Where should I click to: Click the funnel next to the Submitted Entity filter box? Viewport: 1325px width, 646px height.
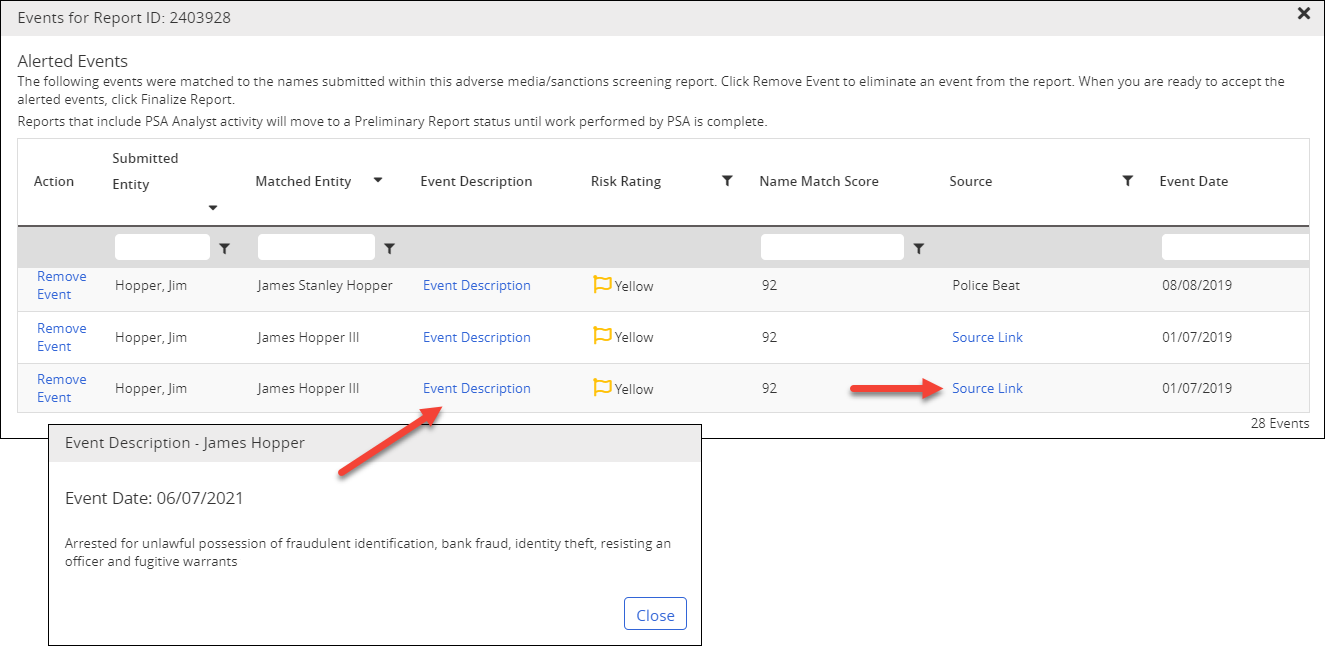pyautogui.click(x=226, y=247)
